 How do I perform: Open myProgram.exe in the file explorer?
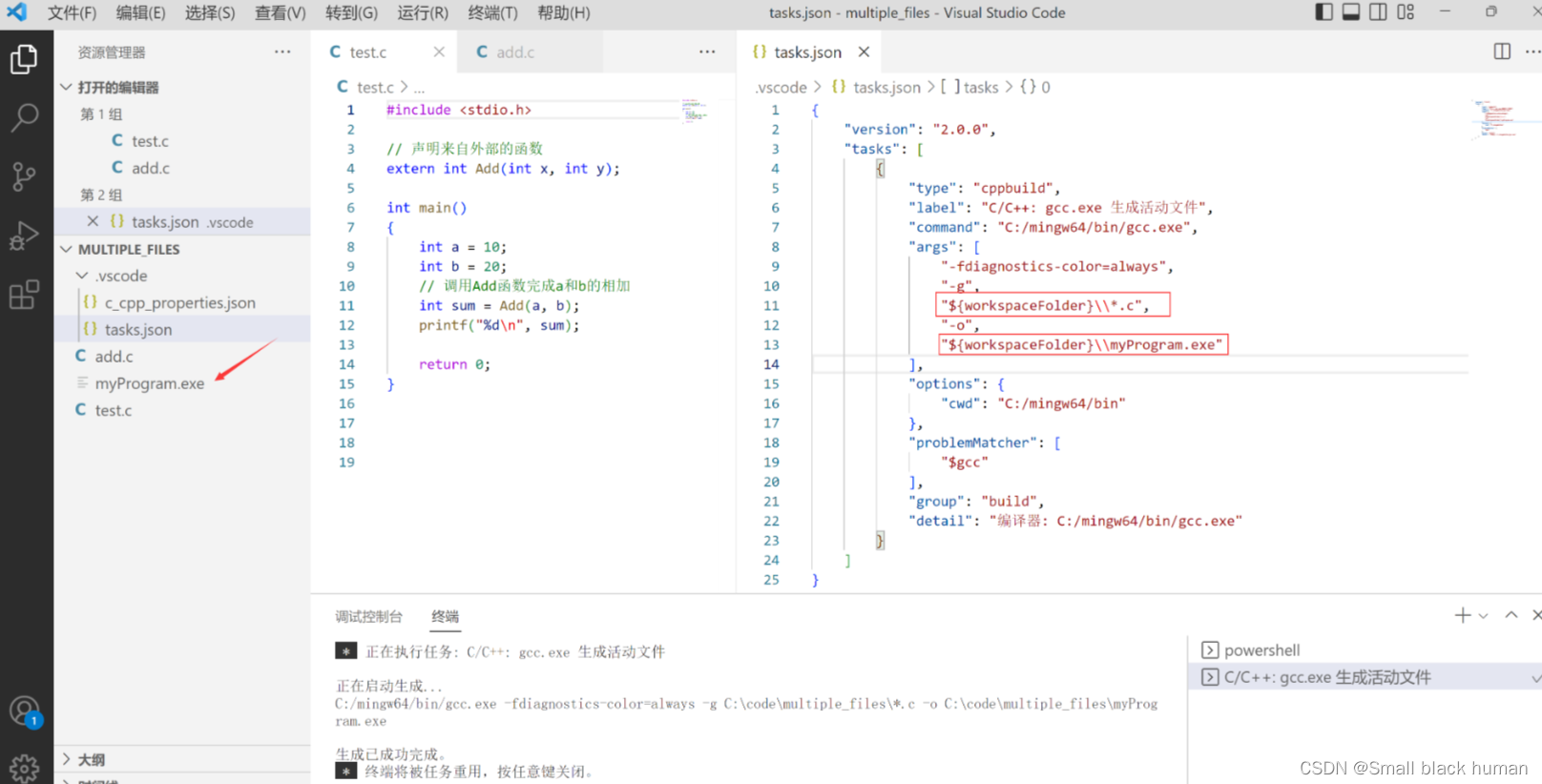point(150,383)
